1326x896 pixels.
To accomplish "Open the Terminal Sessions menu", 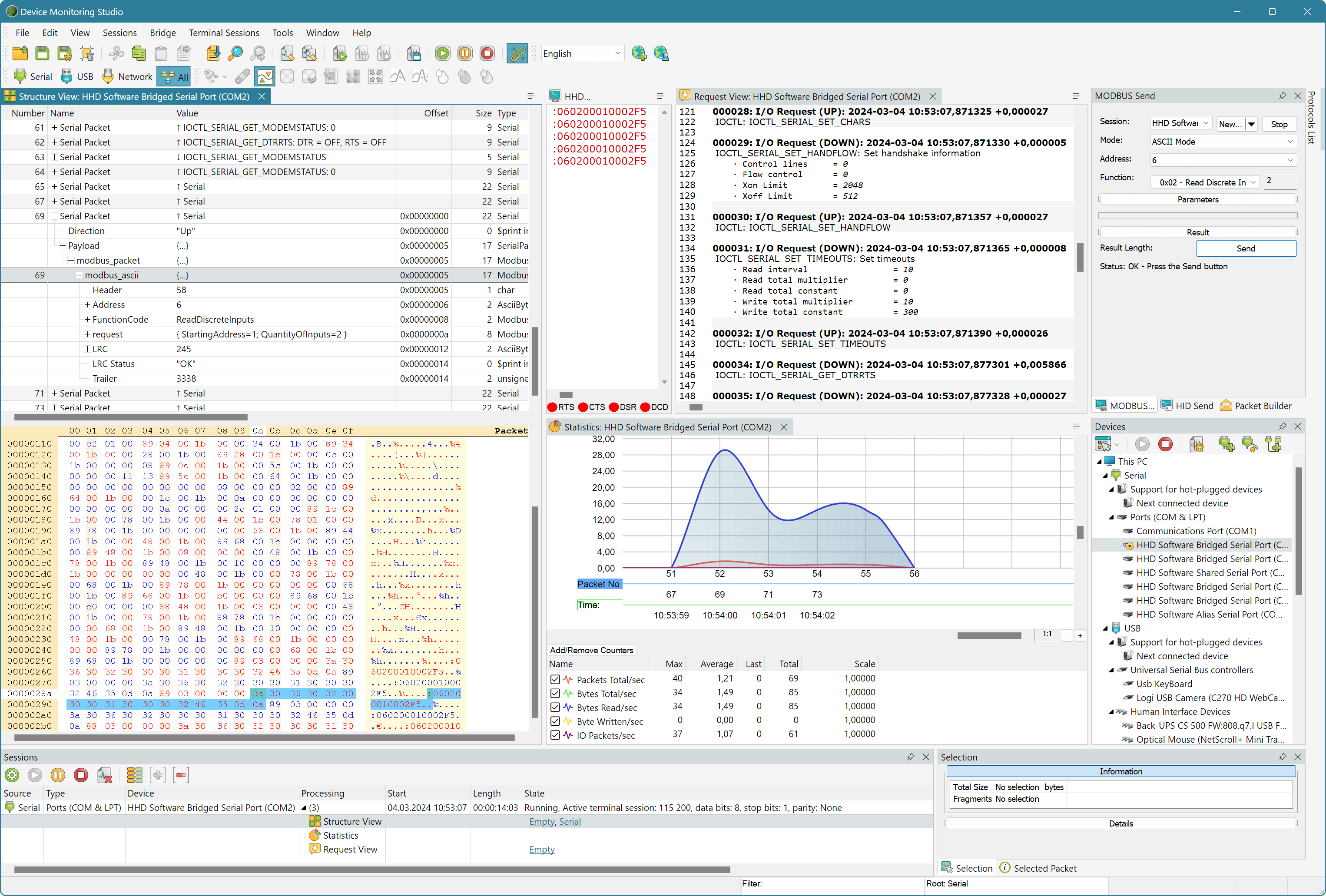I will [x=224, y=33].
